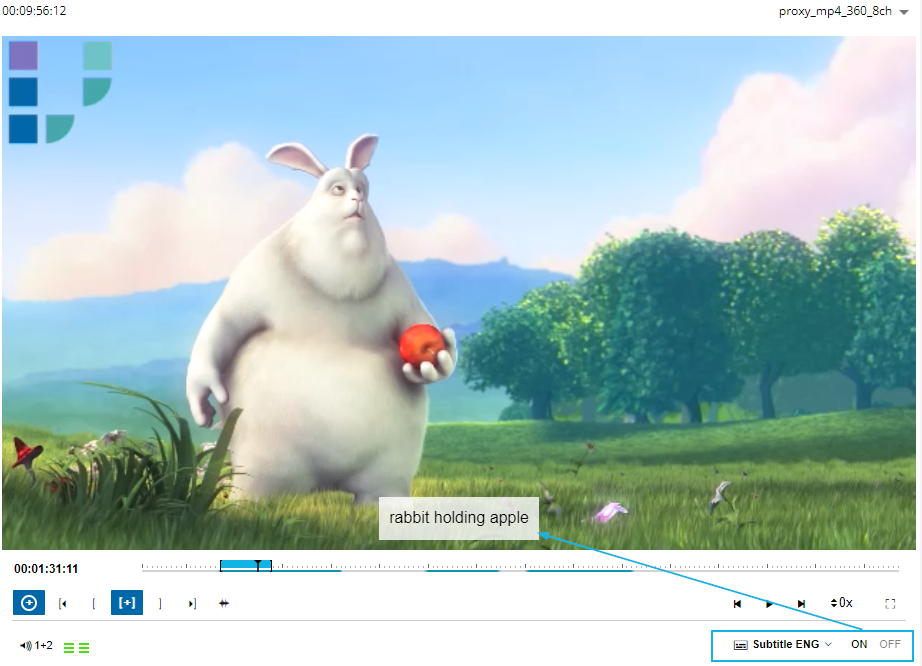Image resolution: width=922 pixels, height=666 pixels.
Task: Click the green audio level bars
Action: coord(76,648)
